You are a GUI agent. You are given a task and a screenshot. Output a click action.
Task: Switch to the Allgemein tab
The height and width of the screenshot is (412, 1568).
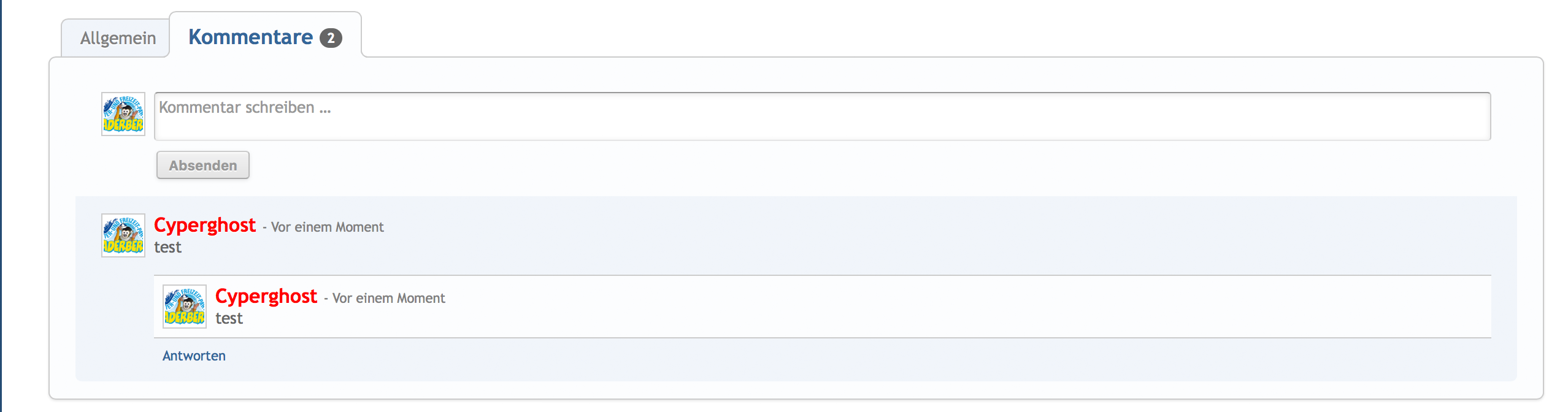pyautogui.click(x=118, y=39)
